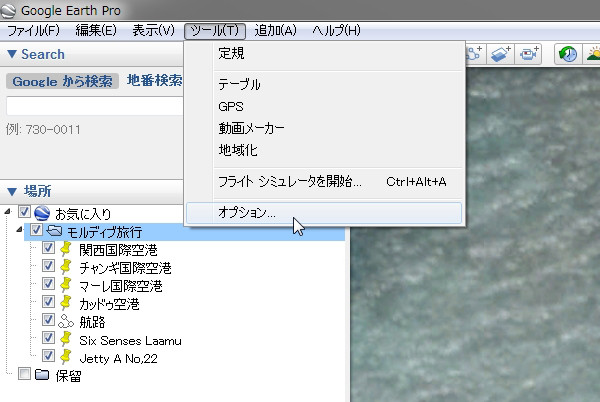The width and height of the screenshot is (600, 402).
Task: Click the folder icon beside 保留
Action: (x=42, y=374)
